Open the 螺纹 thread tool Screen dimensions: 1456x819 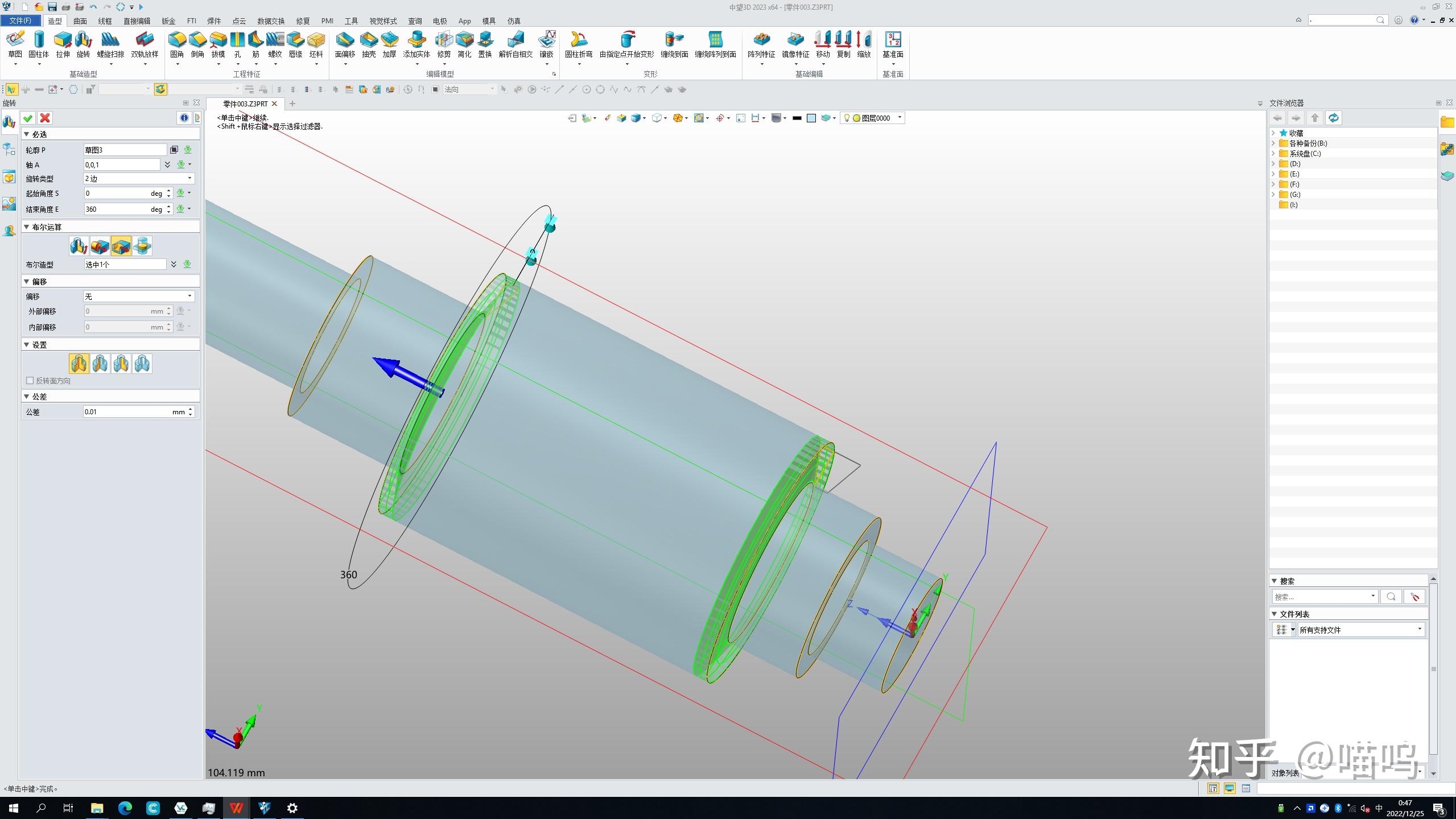pos(275,44)
